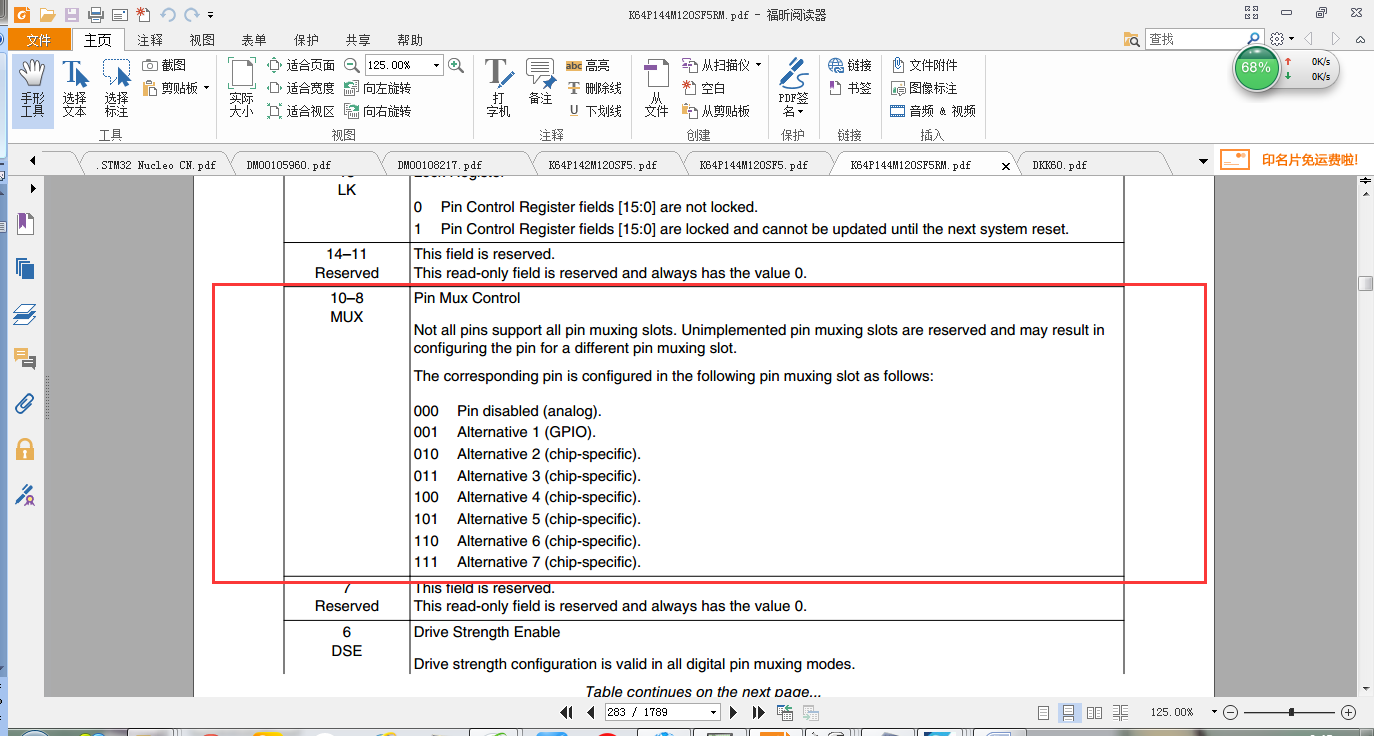Viewport: 1374px width, 736px height.
Task: Switch to the Comment (注释) ribbon tab
Action: pyautogui.click(x=150, y=40)
